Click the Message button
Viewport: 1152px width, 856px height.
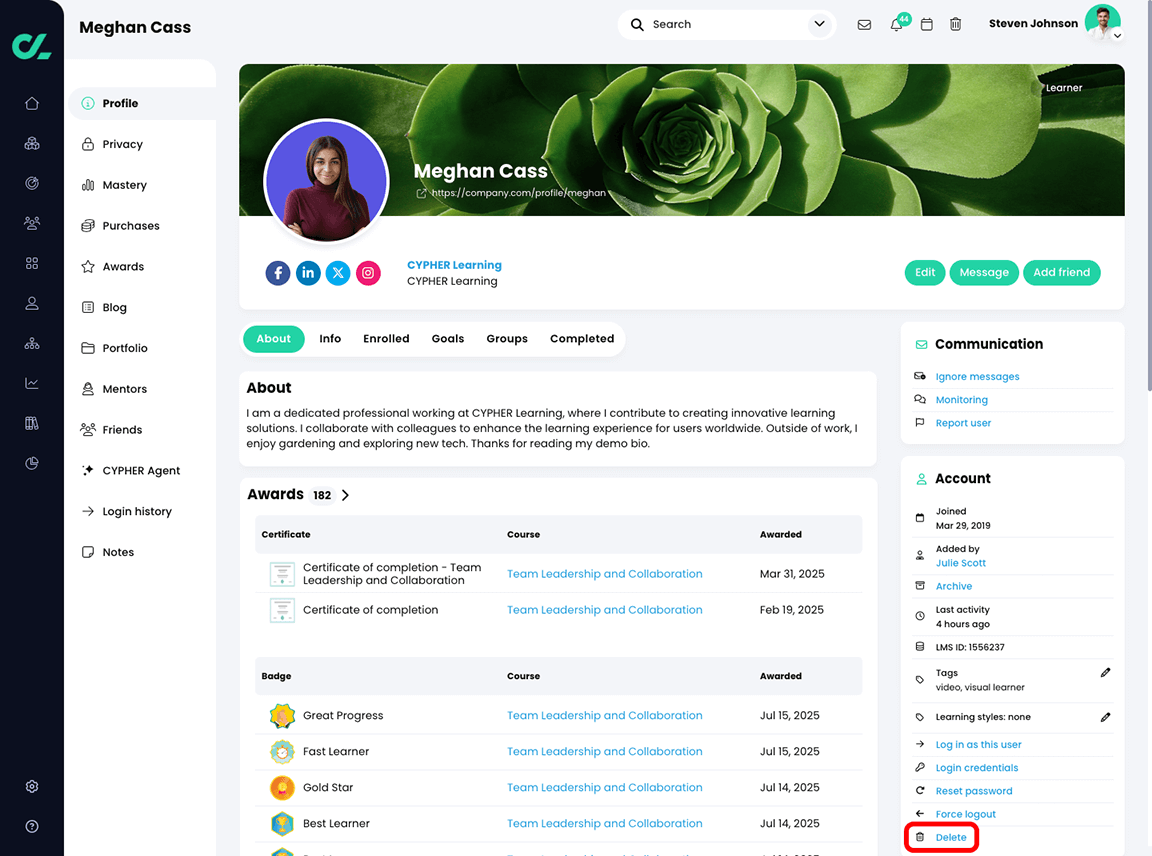point(984,272)
